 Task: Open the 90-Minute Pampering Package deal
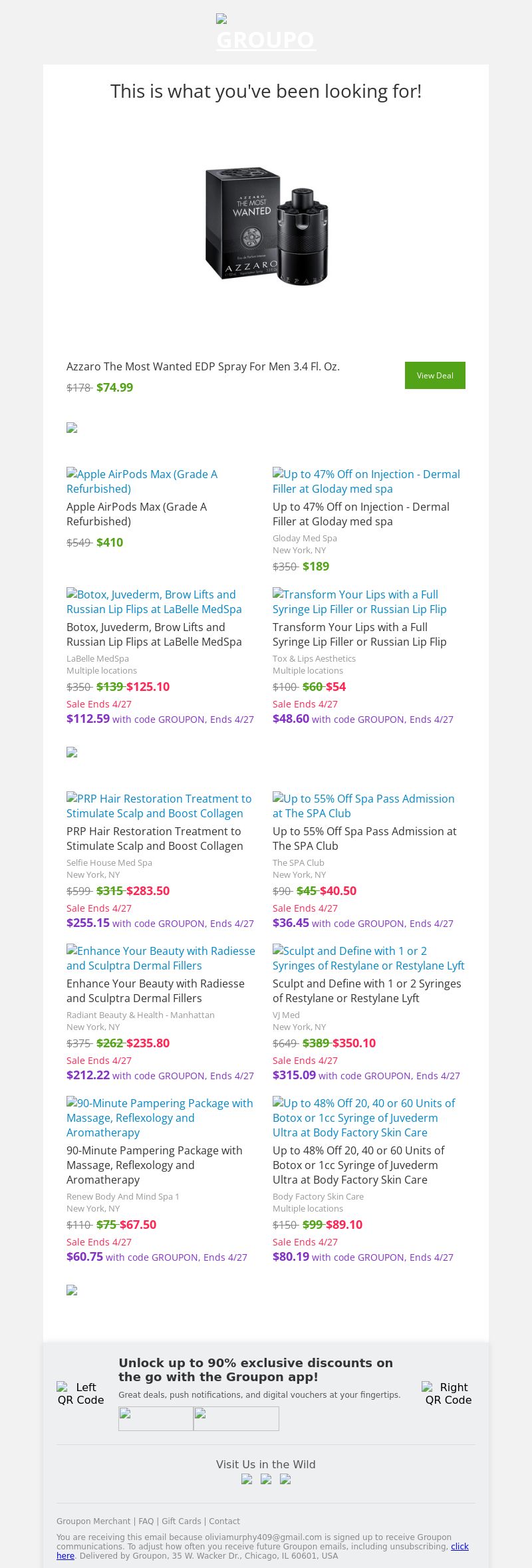(160, 1118)
